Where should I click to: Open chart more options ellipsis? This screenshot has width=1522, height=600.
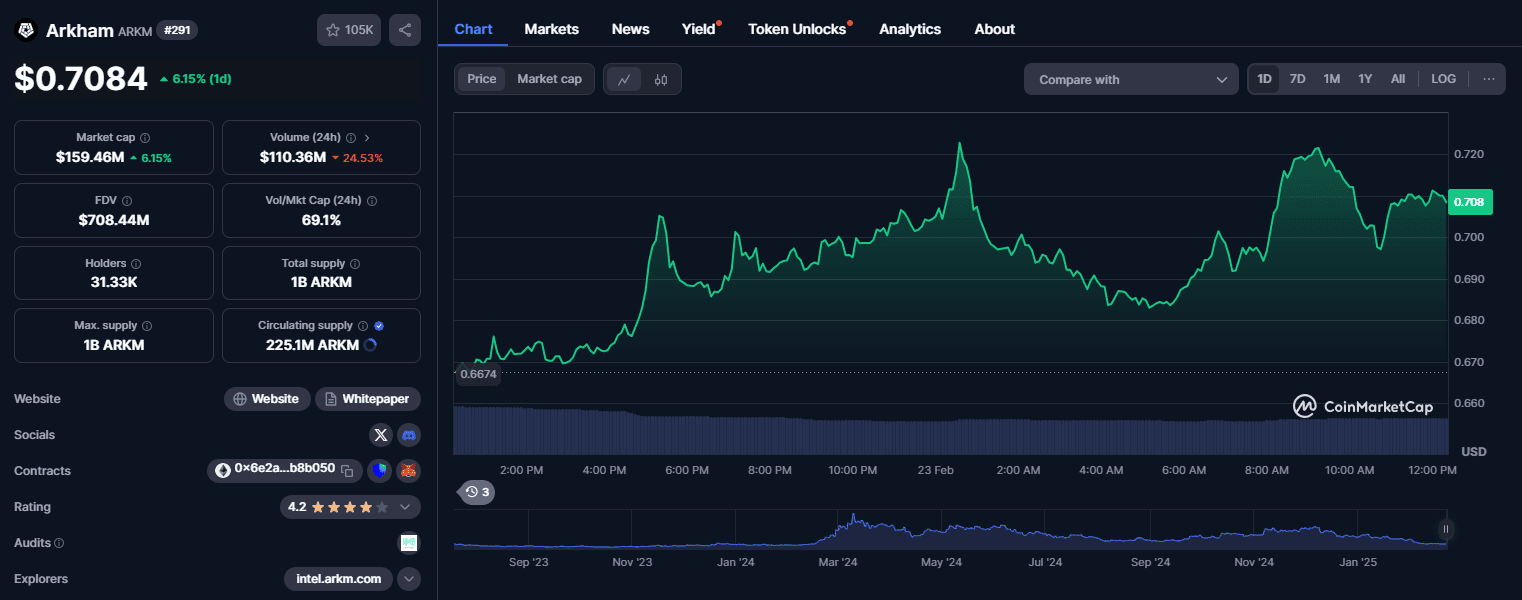[1489, 79]
